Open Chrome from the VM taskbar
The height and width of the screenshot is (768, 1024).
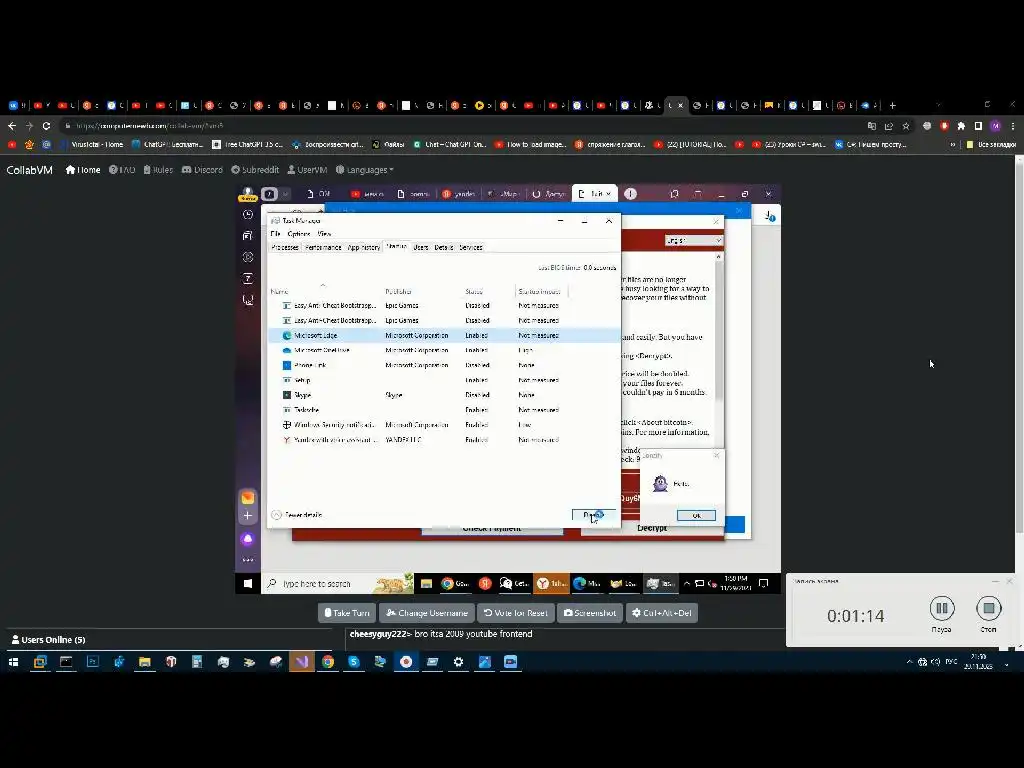455,584
